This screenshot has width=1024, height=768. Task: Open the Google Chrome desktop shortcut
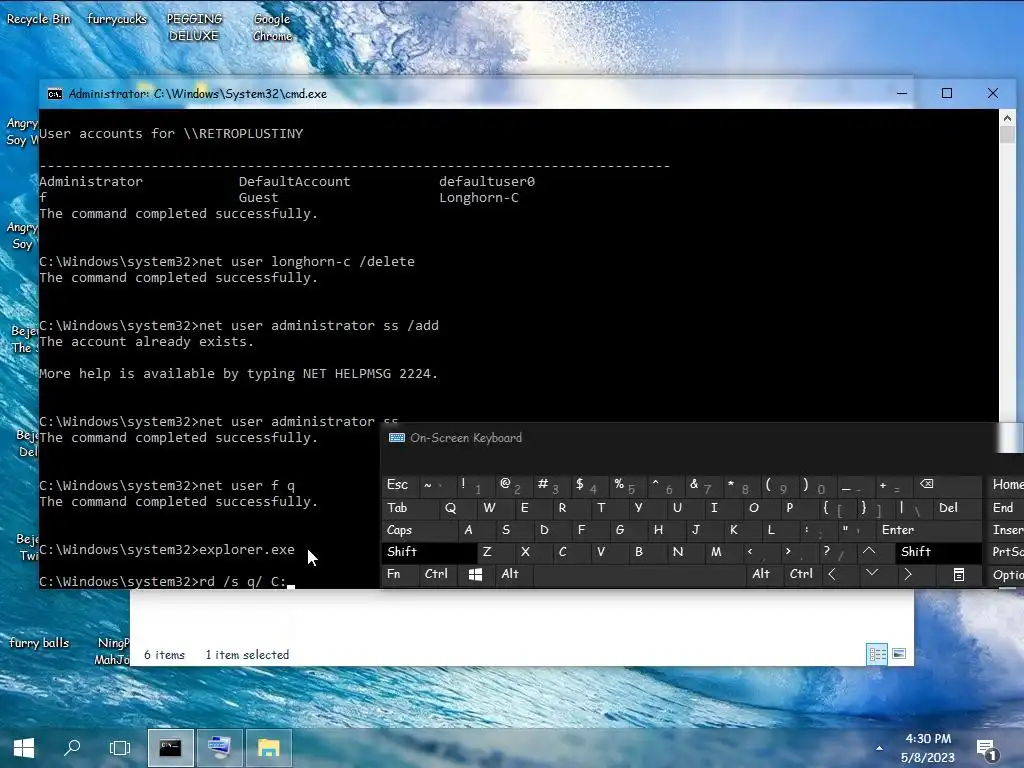tap(272, 27)
